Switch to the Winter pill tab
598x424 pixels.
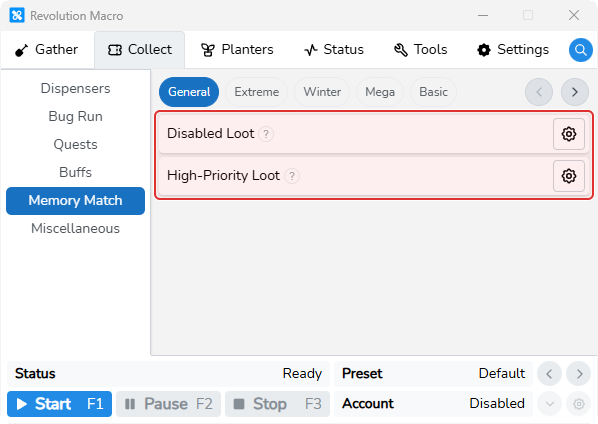coord(322,92)
